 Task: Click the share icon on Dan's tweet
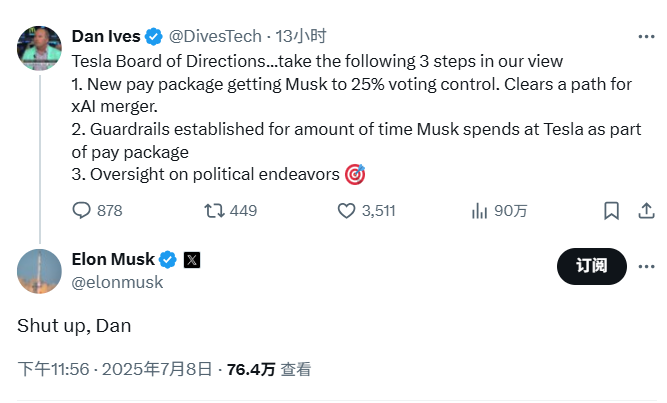(646, 210)
